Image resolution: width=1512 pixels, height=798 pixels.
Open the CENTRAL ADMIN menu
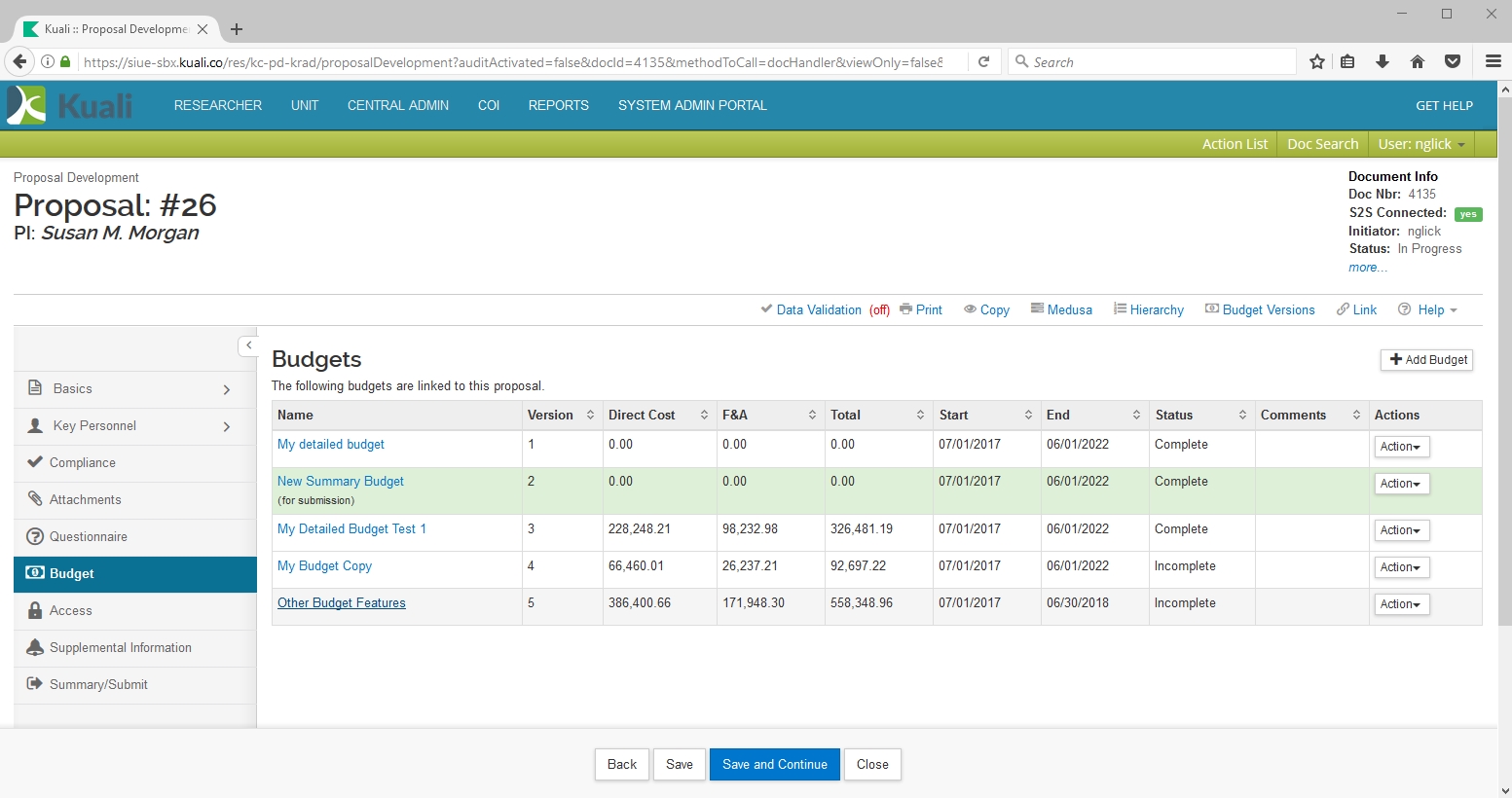397,105
